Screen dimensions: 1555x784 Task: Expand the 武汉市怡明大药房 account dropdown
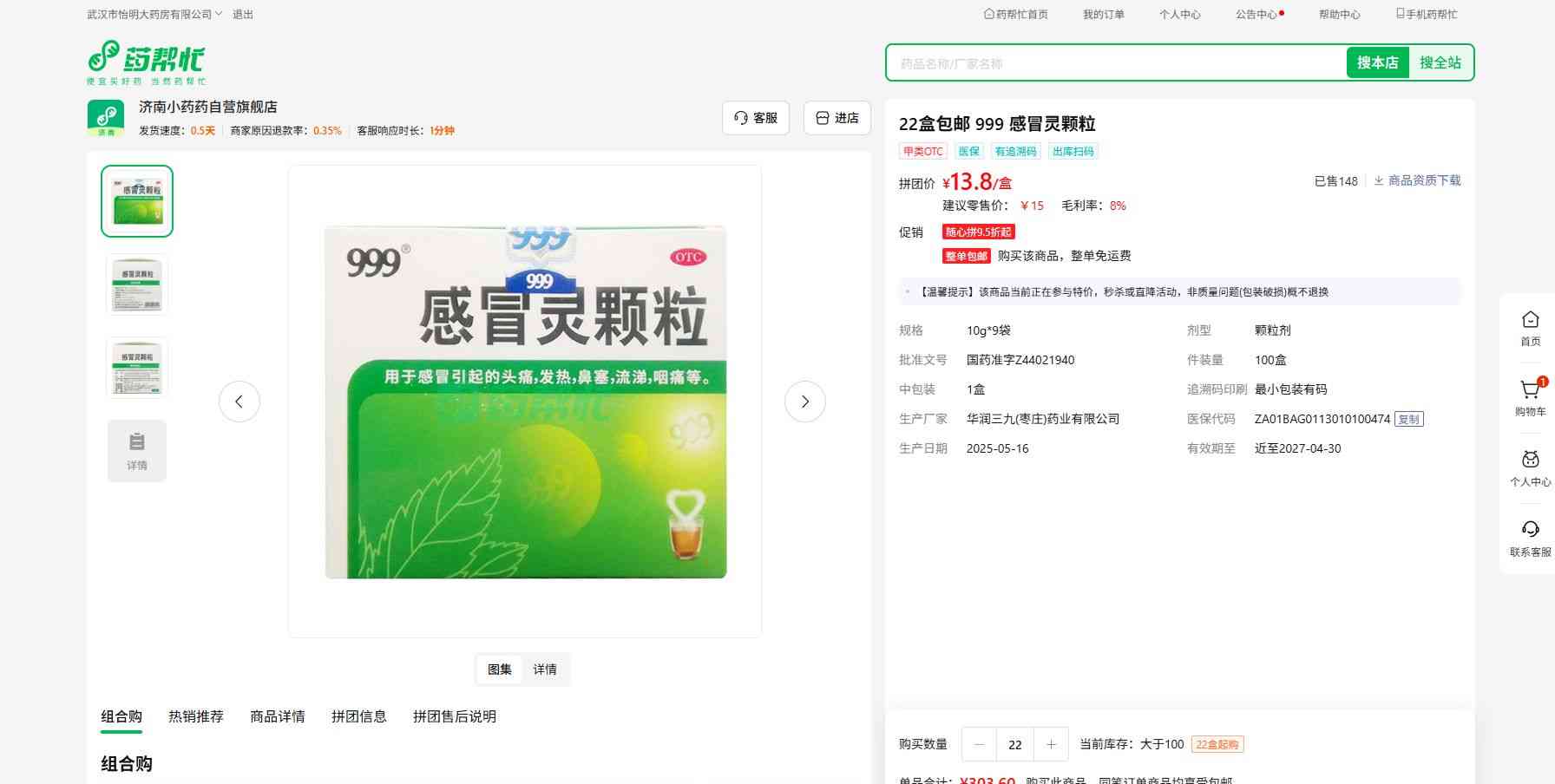click(x=154, y=15)
